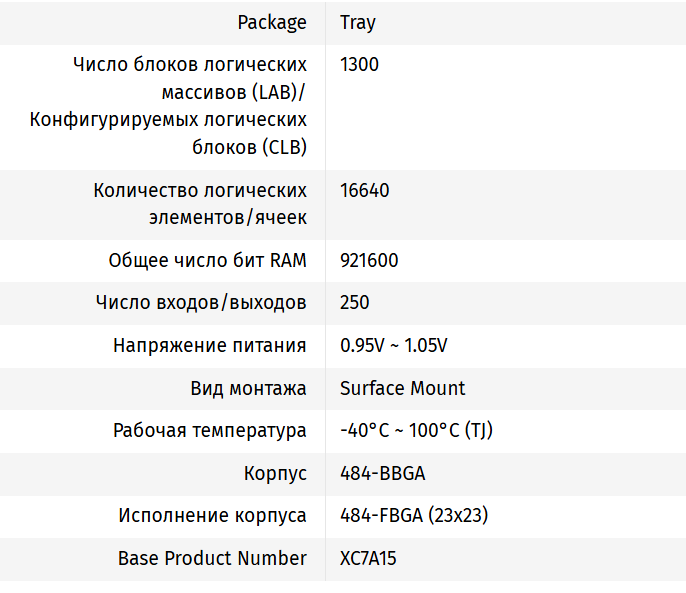
Task: Click the "Рабочая температура" label
Action: [209, 431]
